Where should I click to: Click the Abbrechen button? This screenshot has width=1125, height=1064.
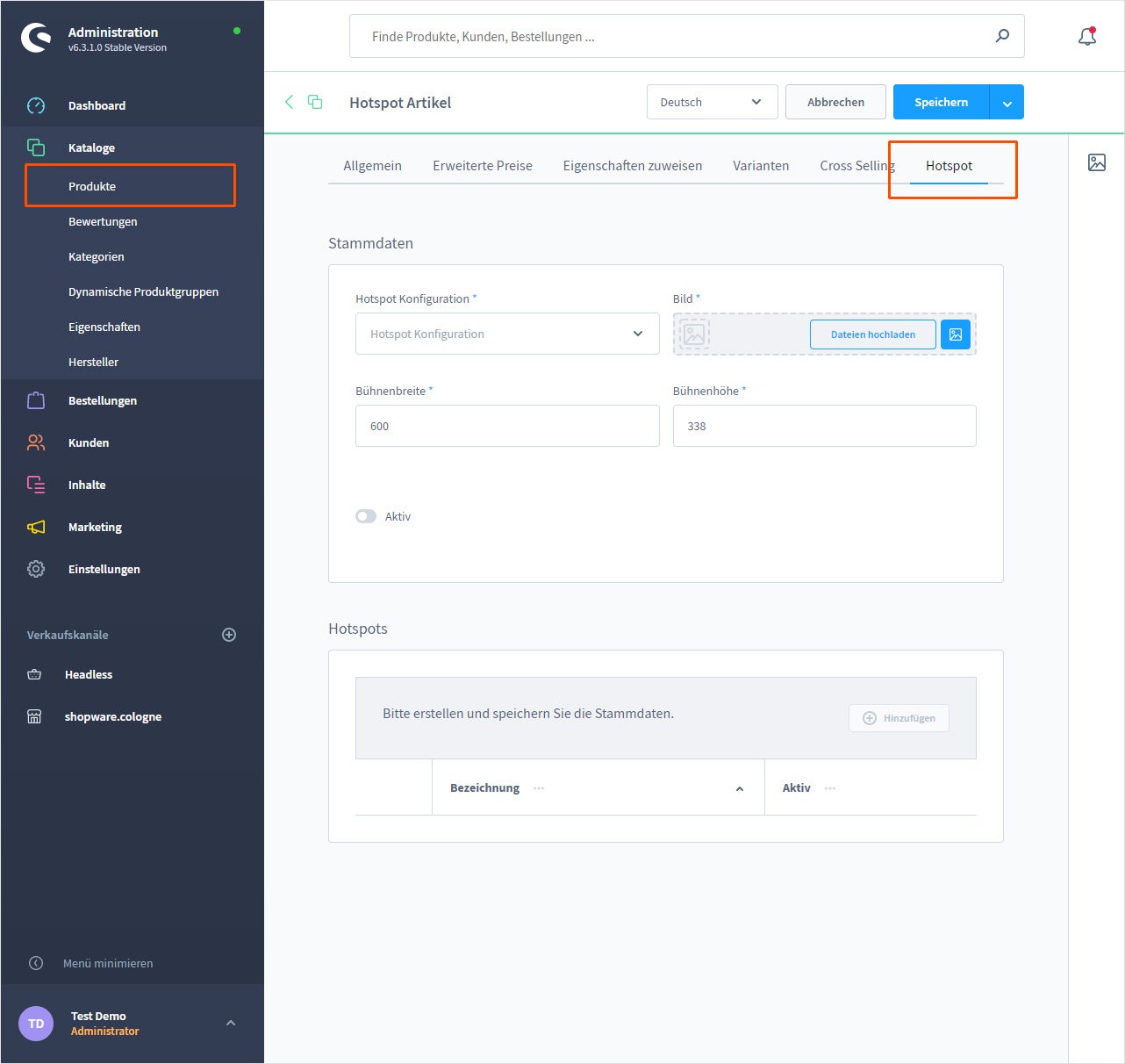tap(835, 102)
